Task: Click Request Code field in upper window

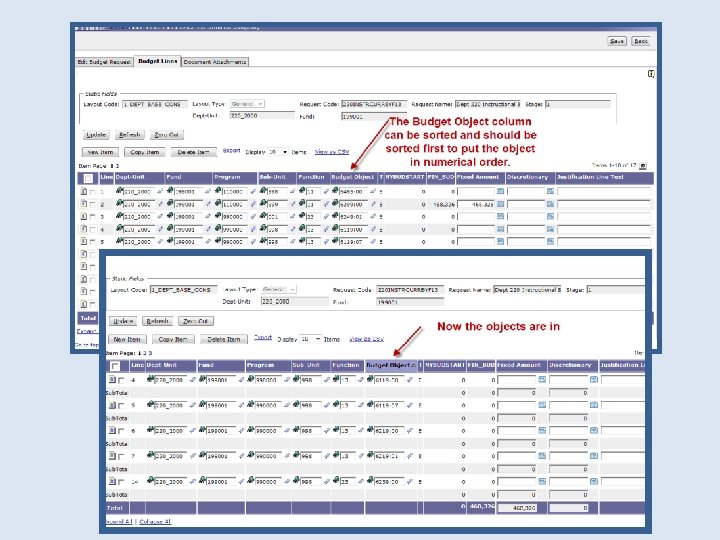Action: tap(374, 104)
